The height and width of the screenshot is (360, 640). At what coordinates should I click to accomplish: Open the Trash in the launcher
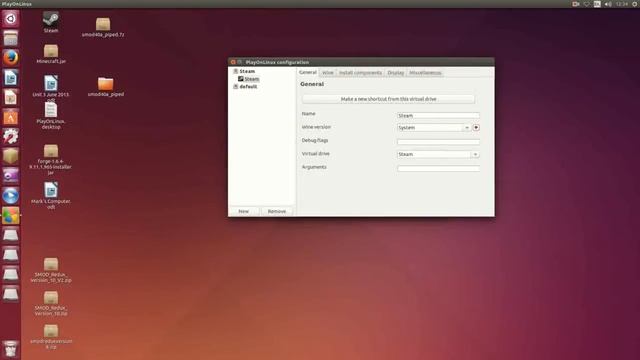(x=11, y=349)
